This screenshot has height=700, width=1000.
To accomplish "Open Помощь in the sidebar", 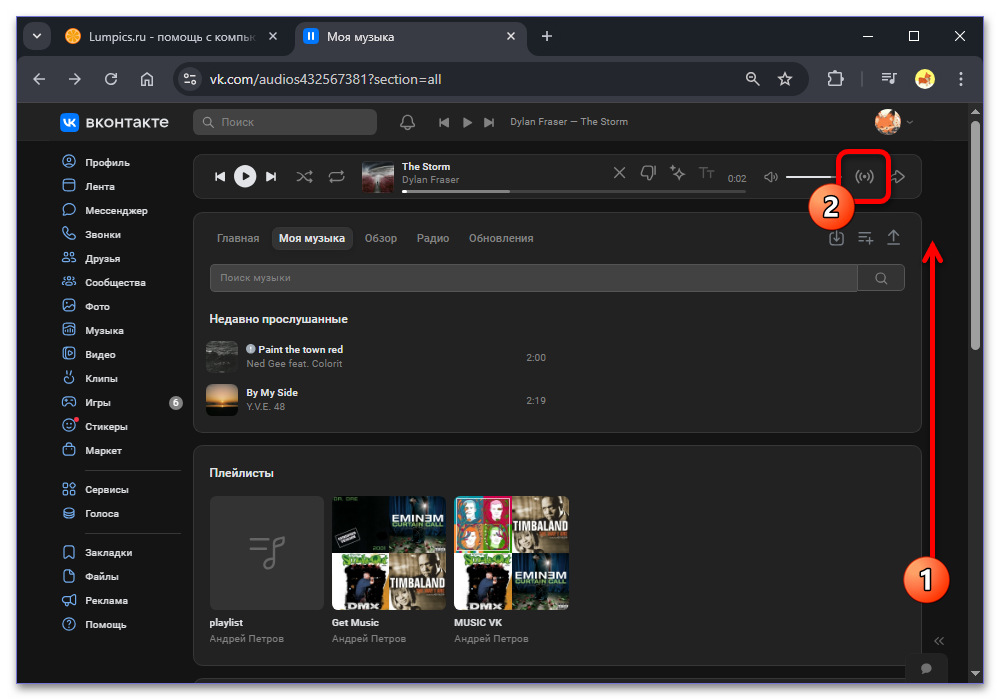I will (x=94, y=625).
